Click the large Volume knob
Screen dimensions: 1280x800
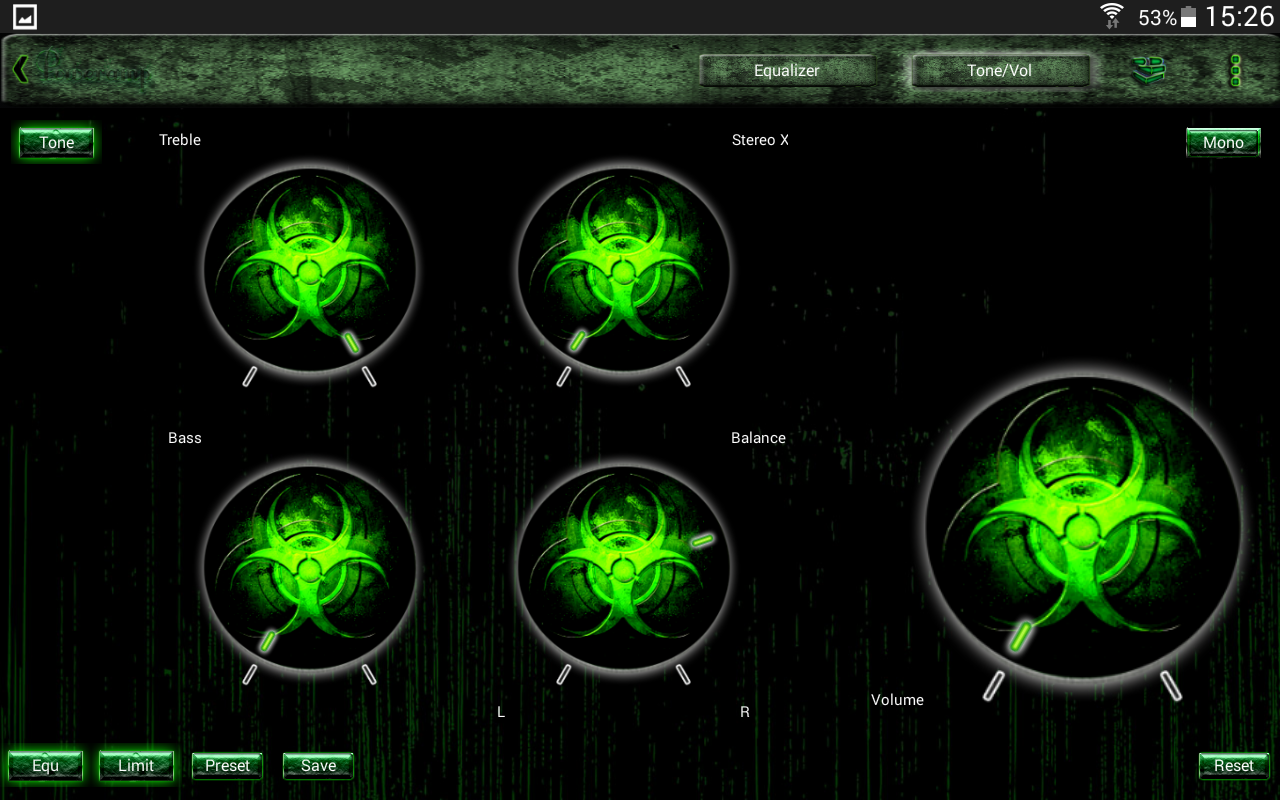(x=1083, y=528)
